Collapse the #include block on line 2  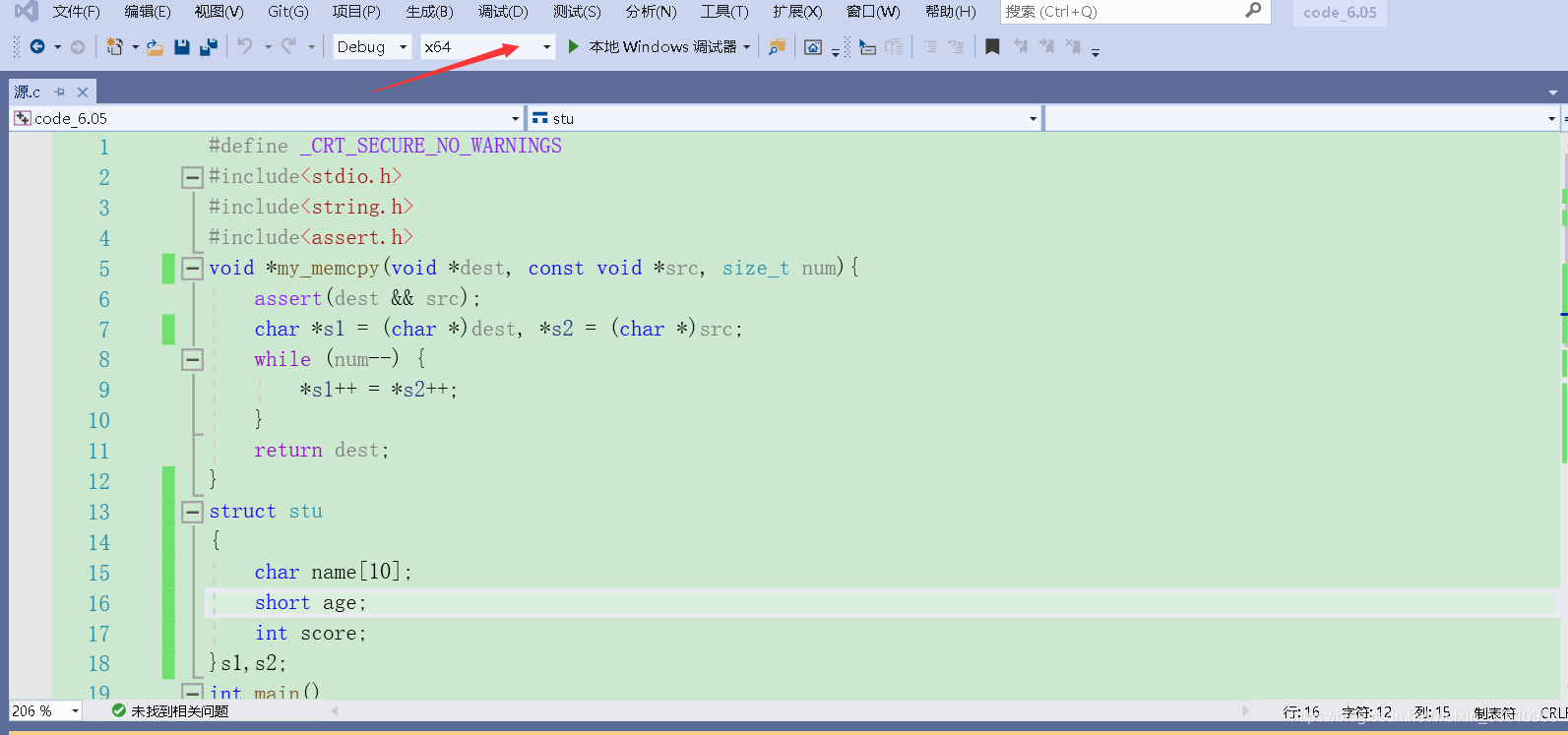[192, 177]
